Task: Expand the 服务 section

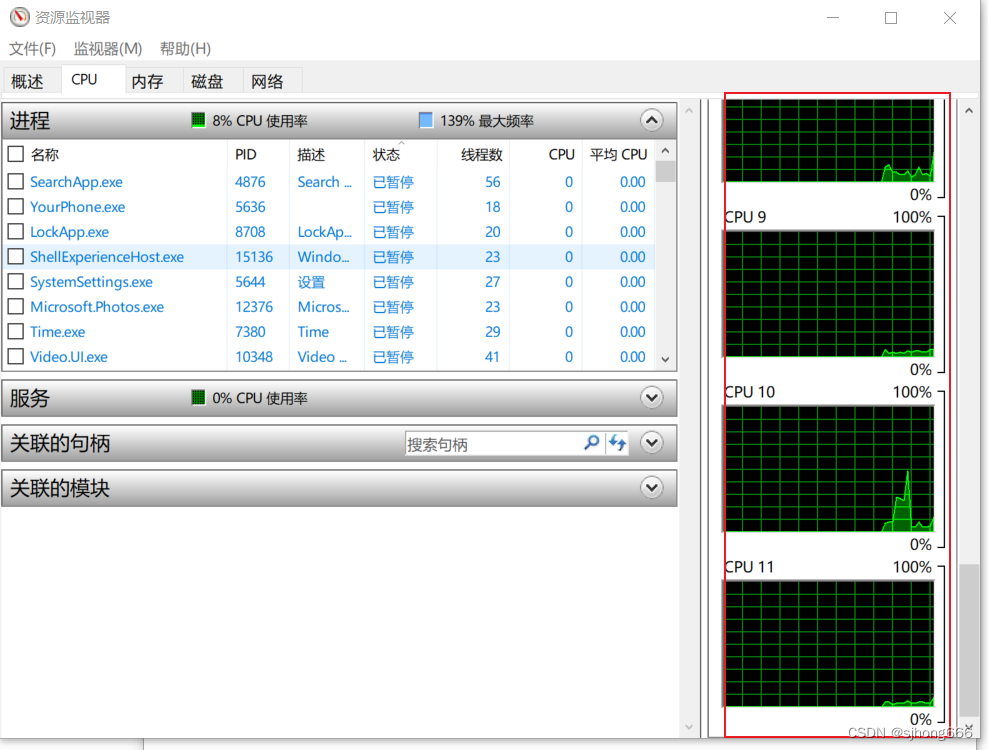Action: point(652,397)
